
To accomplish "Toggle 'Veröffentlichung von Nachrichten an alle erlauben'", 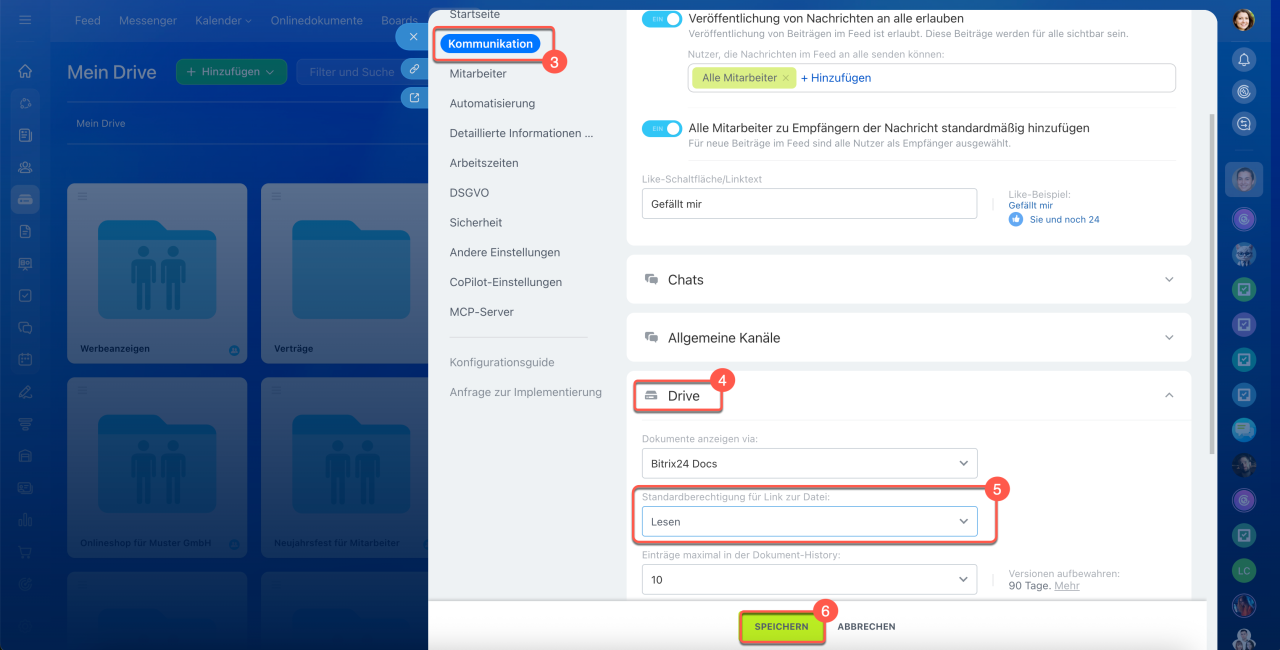I will [x=661, y=19].
